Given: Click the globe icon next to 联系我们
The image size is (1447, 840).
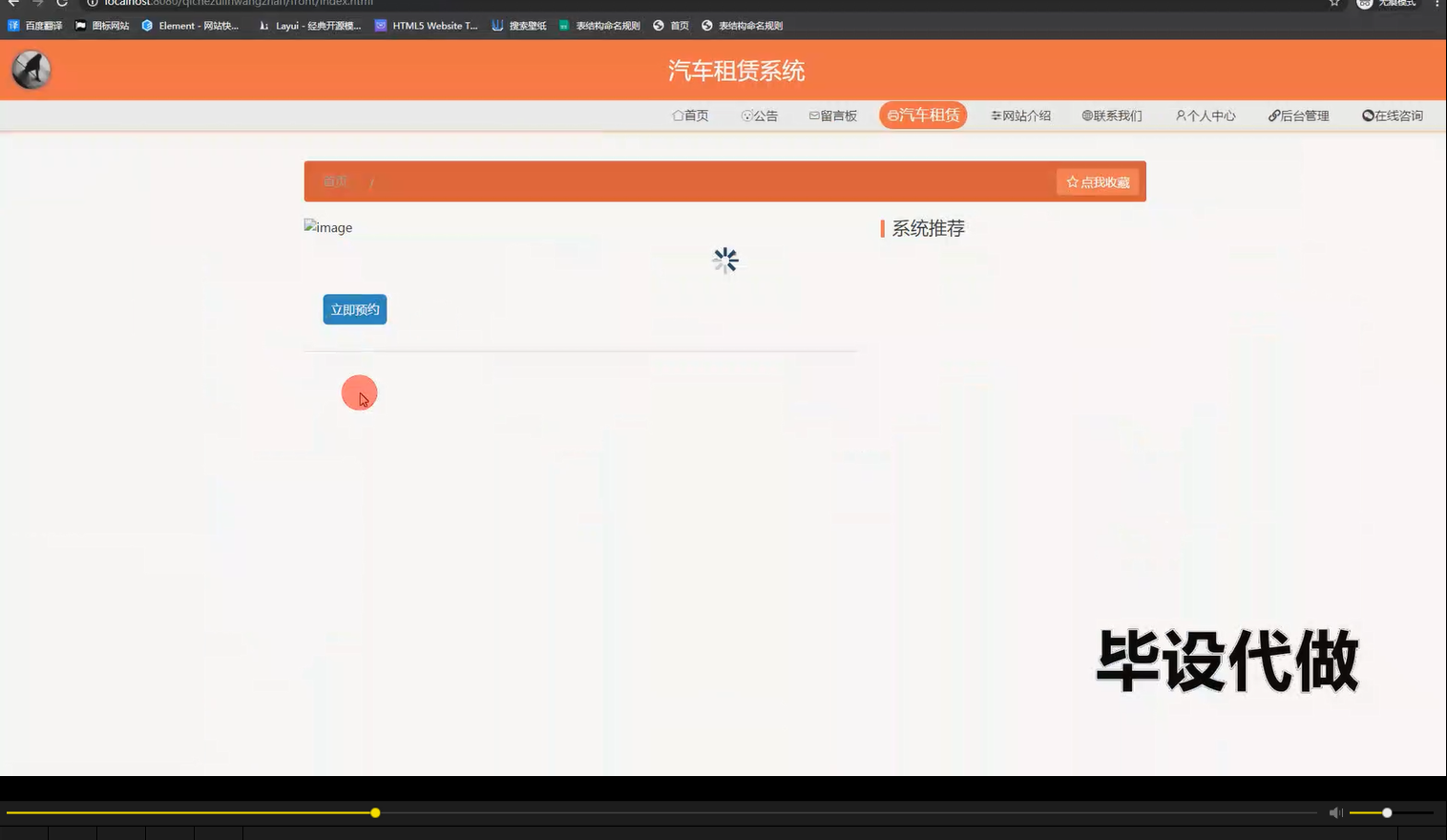Looking at the screenshot, I should pos(1085,115).
